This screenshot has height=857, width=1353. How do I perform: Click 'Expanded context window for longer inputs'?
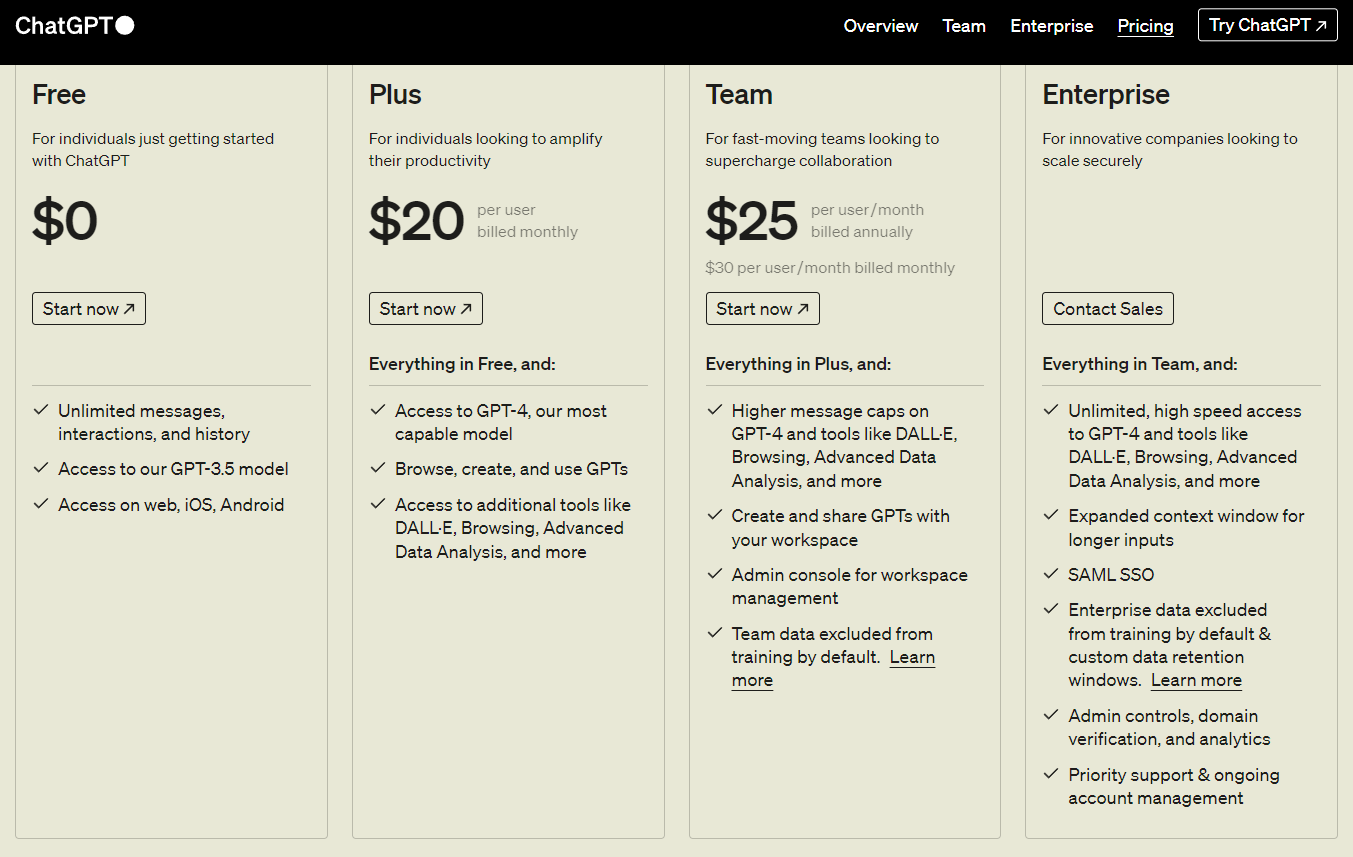point(1186,528)
